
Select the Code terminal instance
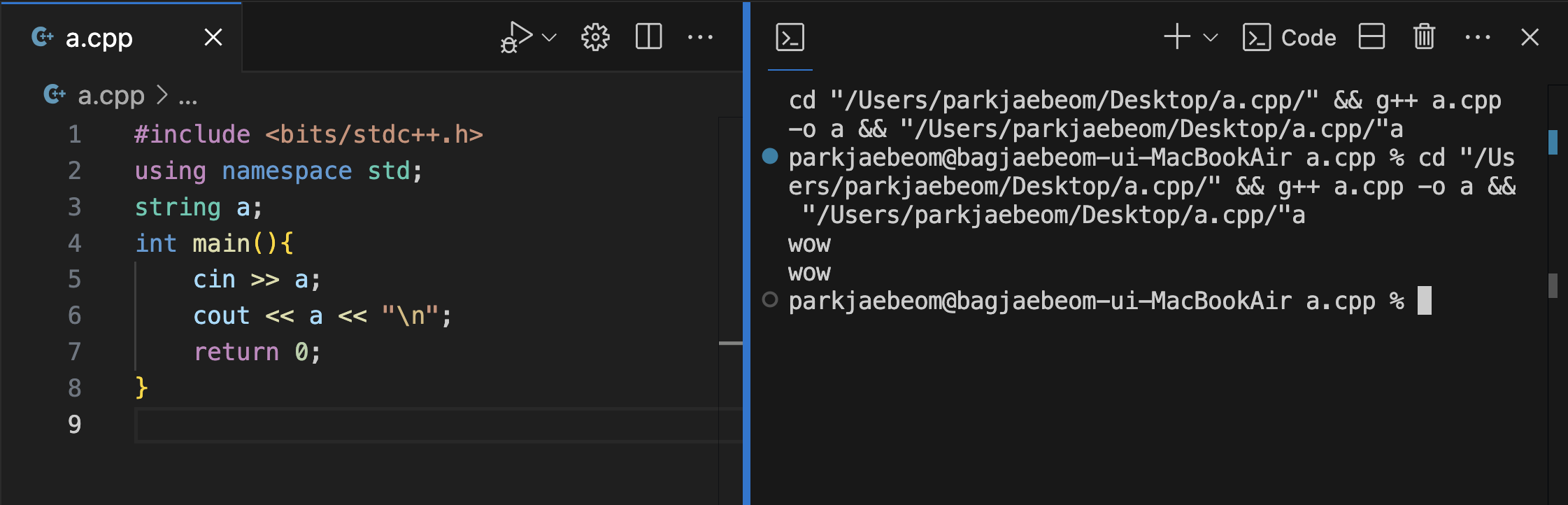pyautogui.click(x=1289, y=38)
